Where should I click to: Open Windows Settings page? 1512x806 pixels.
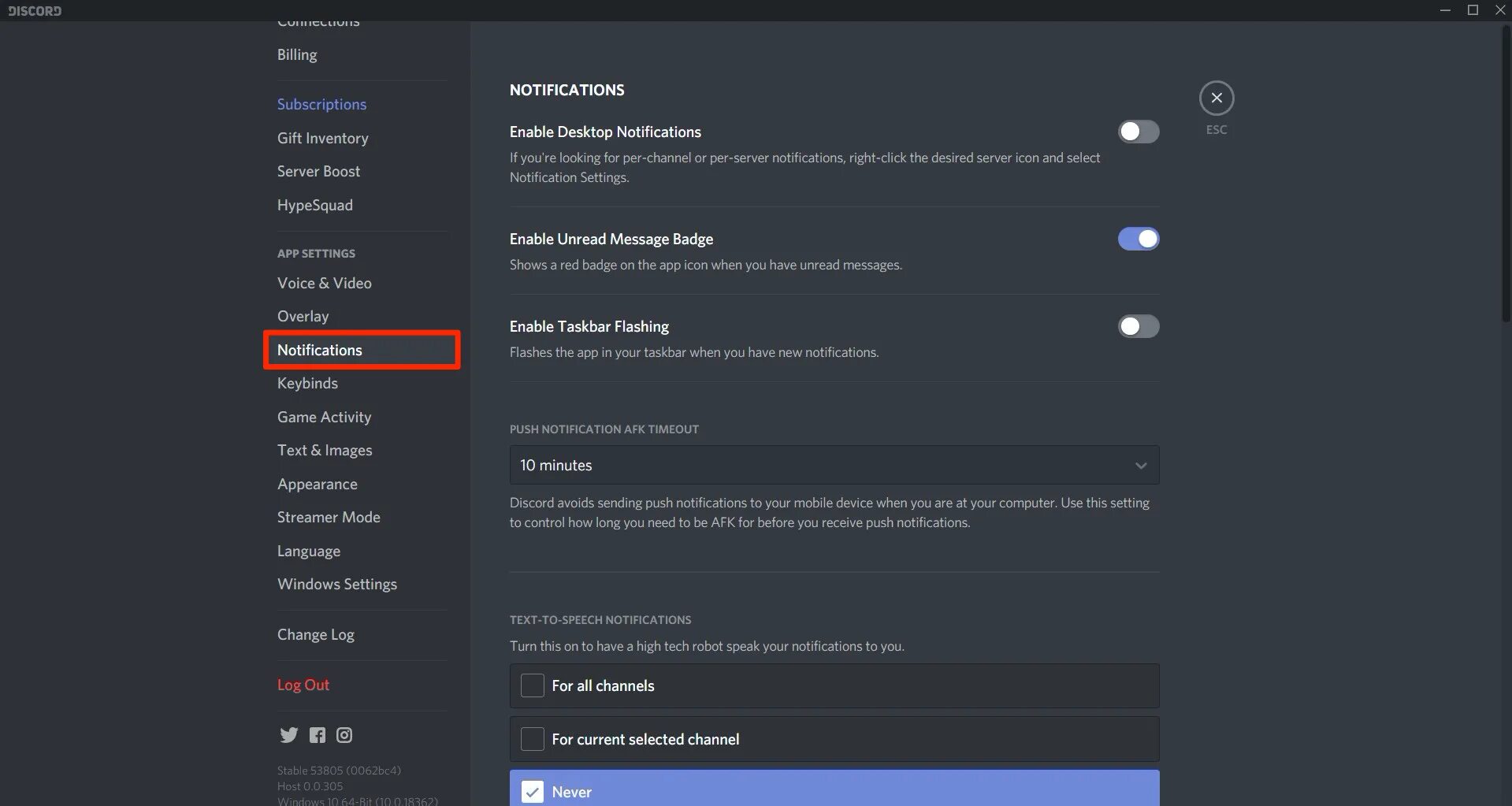[x=337, y=584]
